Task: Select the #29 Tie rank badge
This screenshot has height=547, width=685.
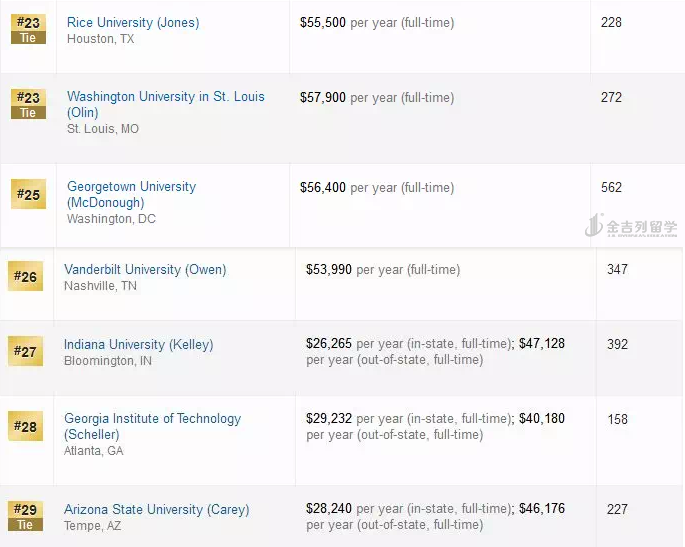Action: [25, 516]
